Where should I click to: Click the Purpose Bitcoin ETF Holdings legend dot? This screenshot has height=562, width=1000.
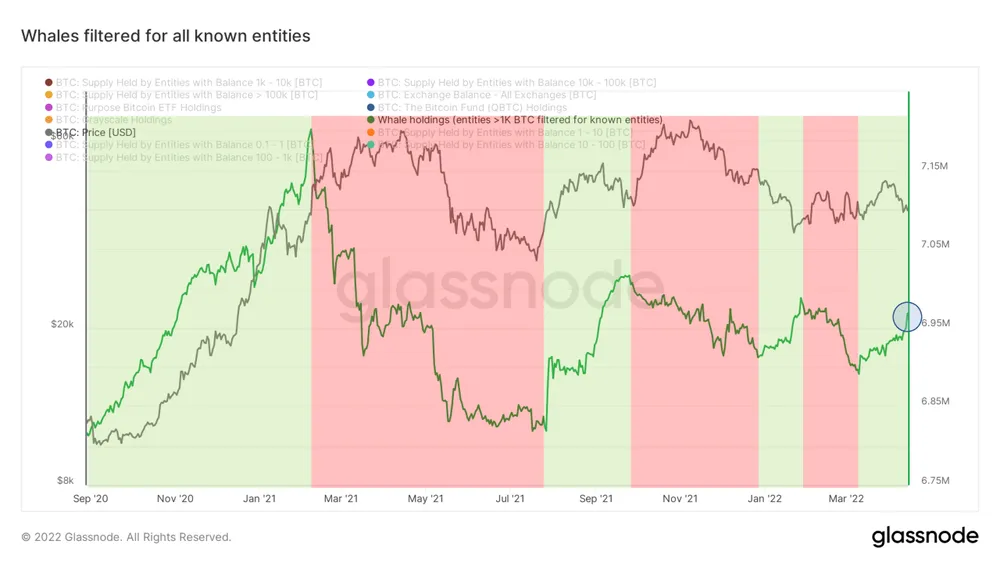50,107
